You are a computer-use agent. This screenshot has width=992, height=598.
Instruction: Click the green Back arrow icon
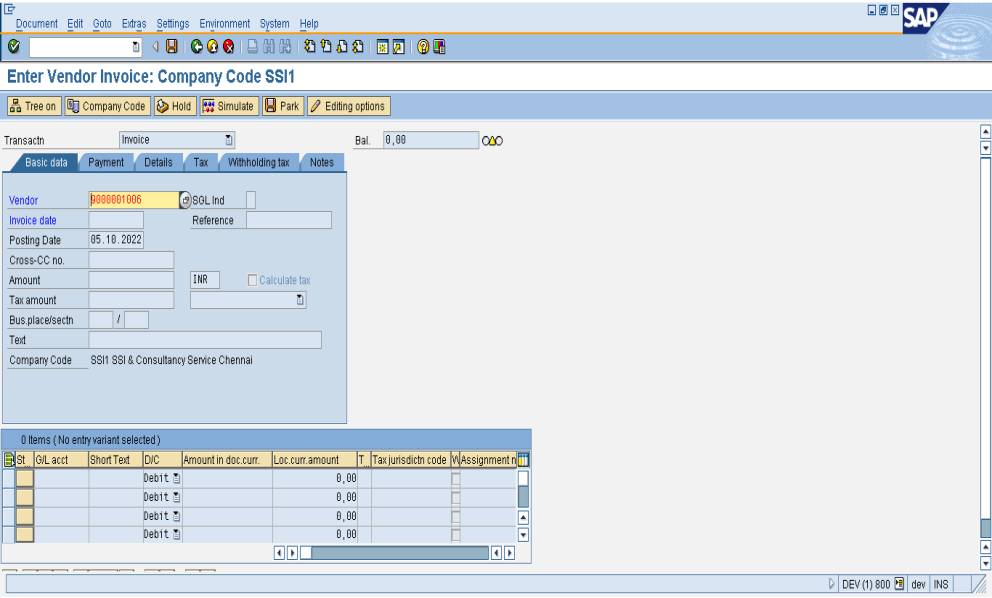point(197,47)
